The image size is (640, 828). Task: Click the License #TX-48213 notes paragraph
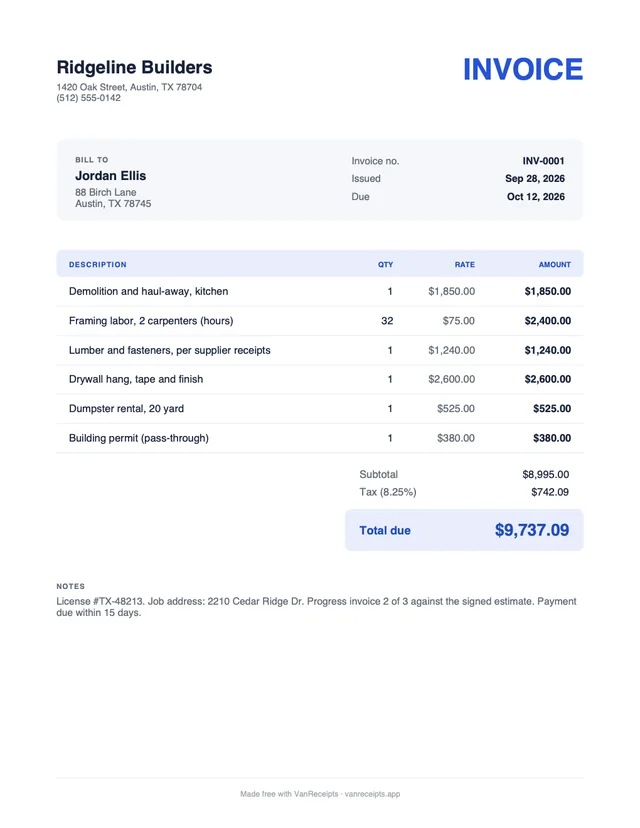pyautogui.click(x=316, y=607)
